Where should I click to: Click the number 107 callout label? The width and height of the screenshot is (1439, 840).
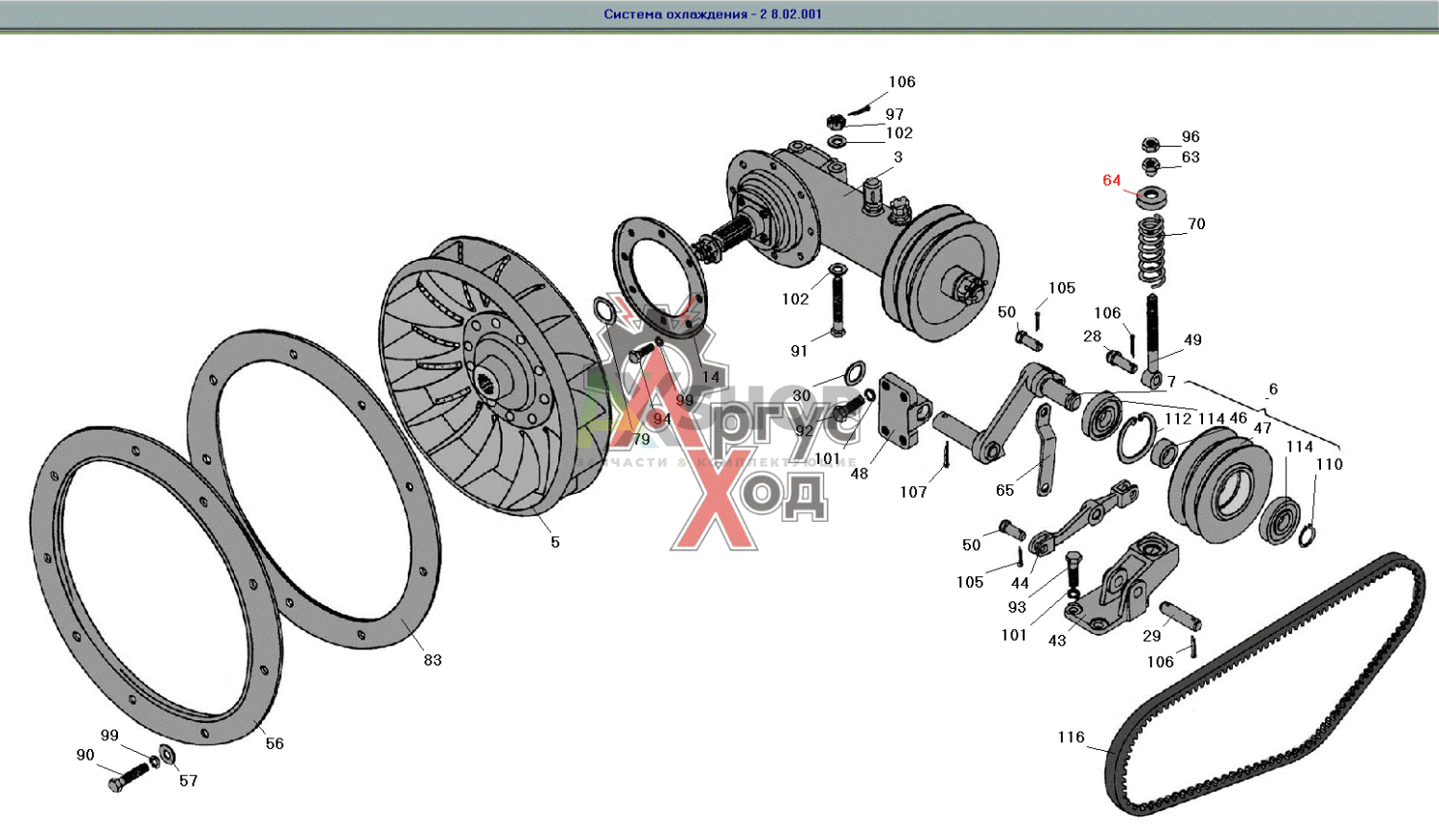(913, 492)
